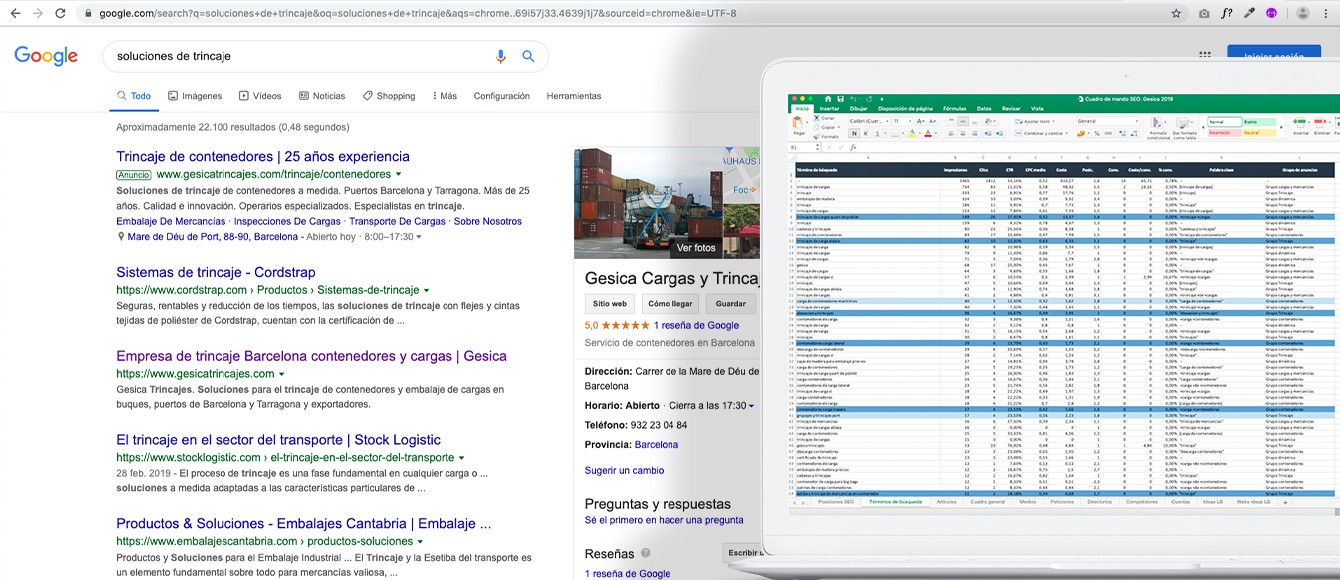Open the Google apps grid

pyautogui.click(x=1204, y=56)
